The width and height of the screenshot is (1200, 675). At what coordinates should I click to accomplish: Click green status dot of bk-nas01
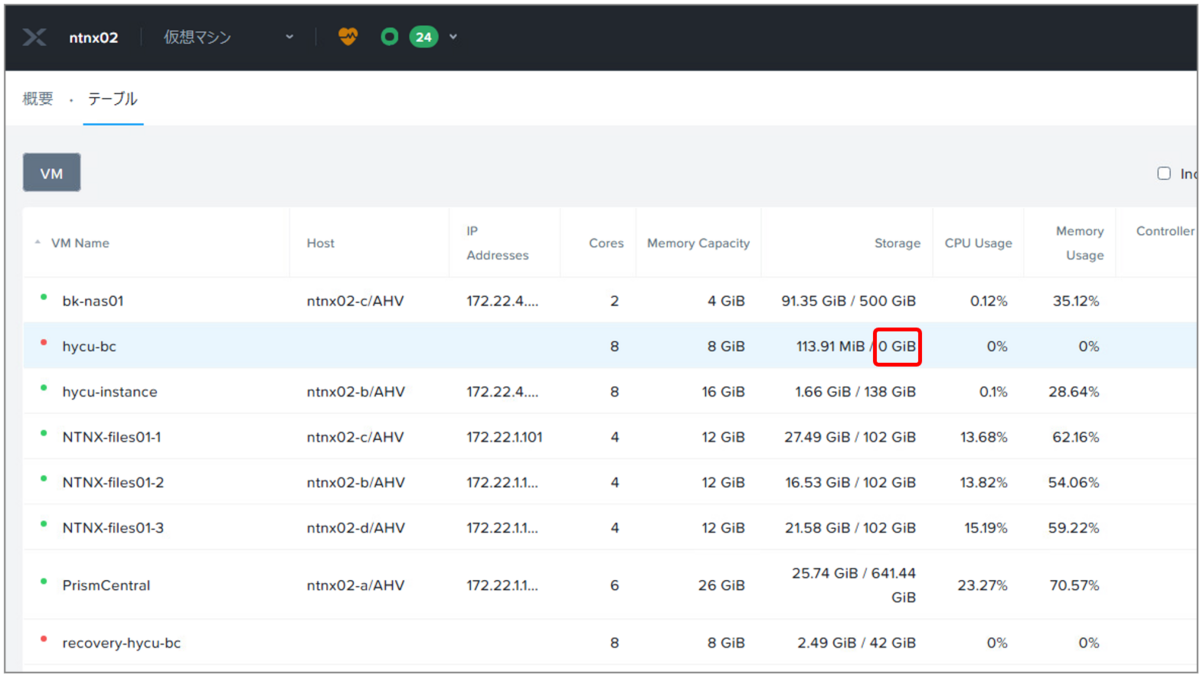tap(43, 297)
